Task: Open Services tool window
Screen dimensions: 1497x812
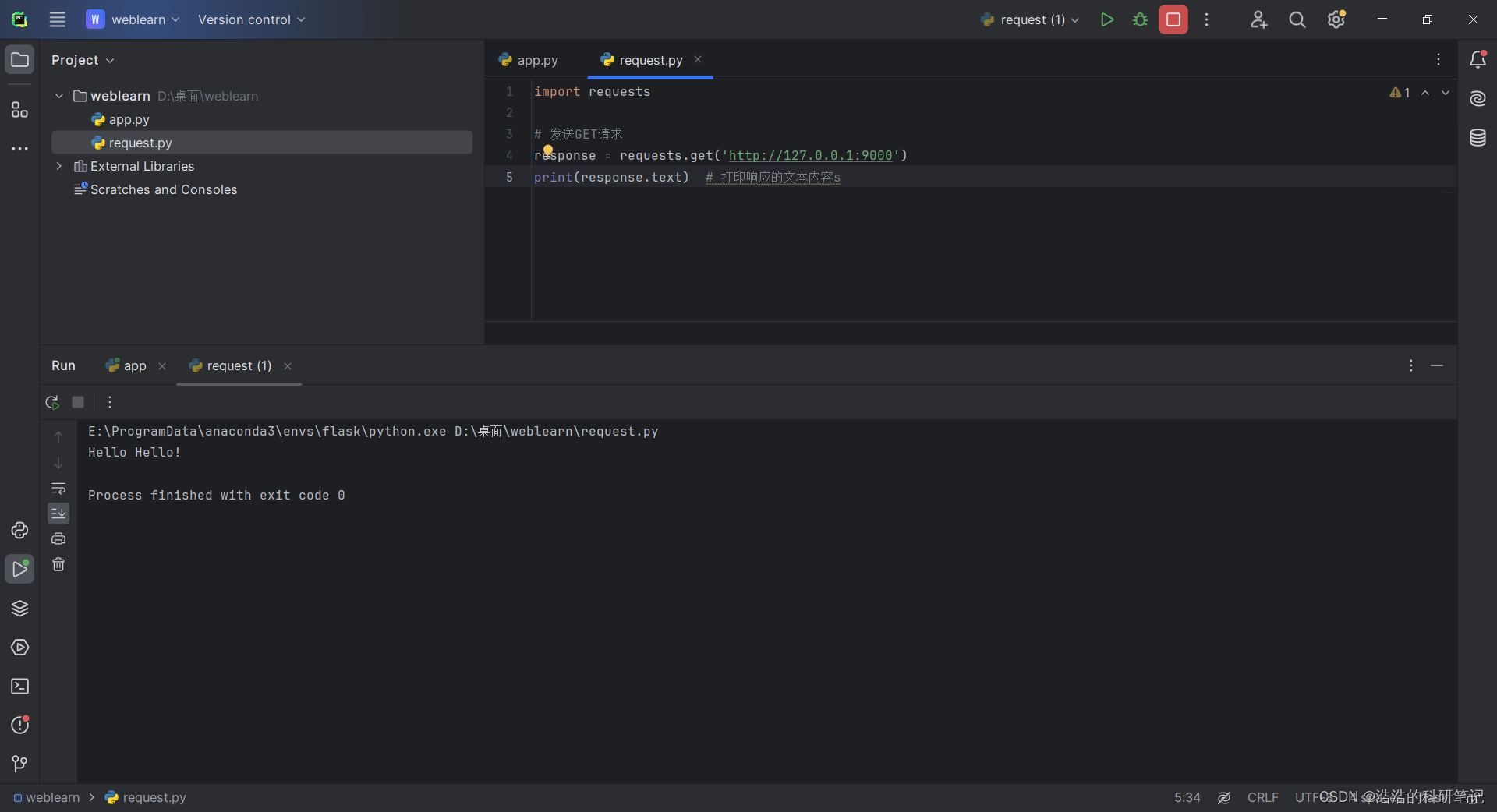Action: [19, 648]
